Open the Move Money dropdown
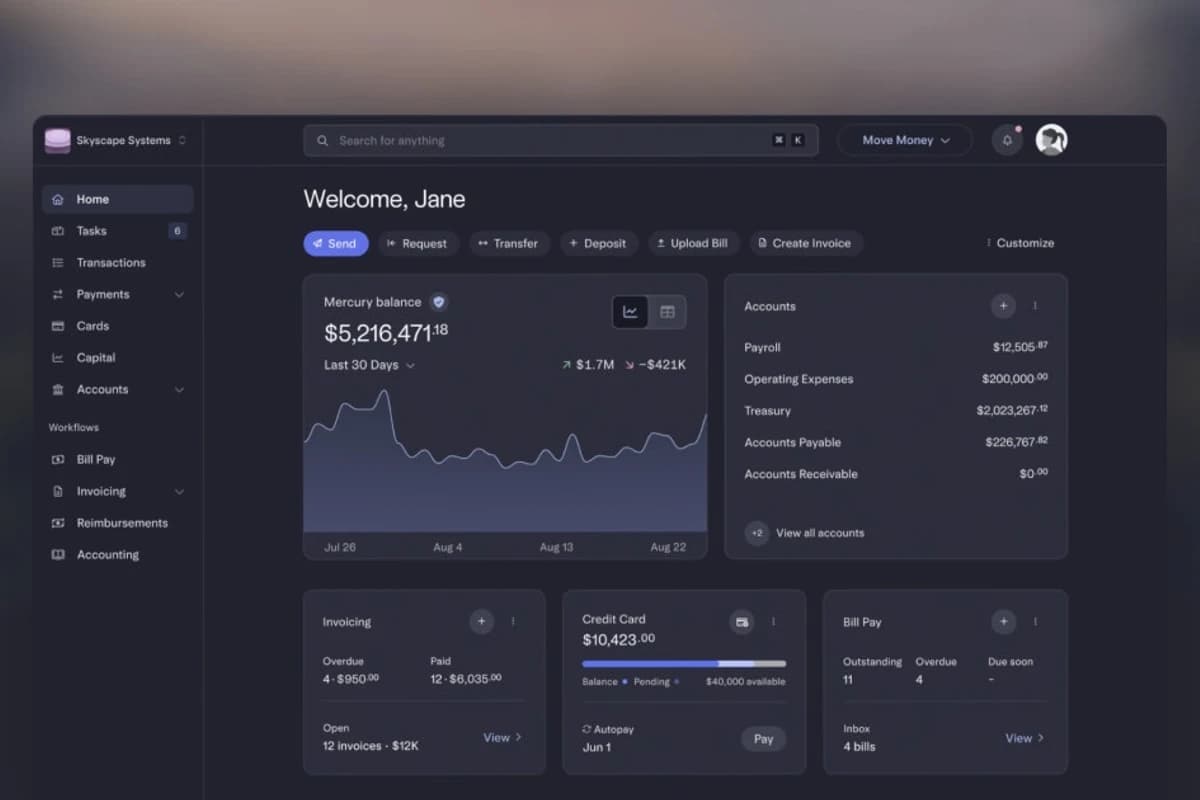 point(904,140)
